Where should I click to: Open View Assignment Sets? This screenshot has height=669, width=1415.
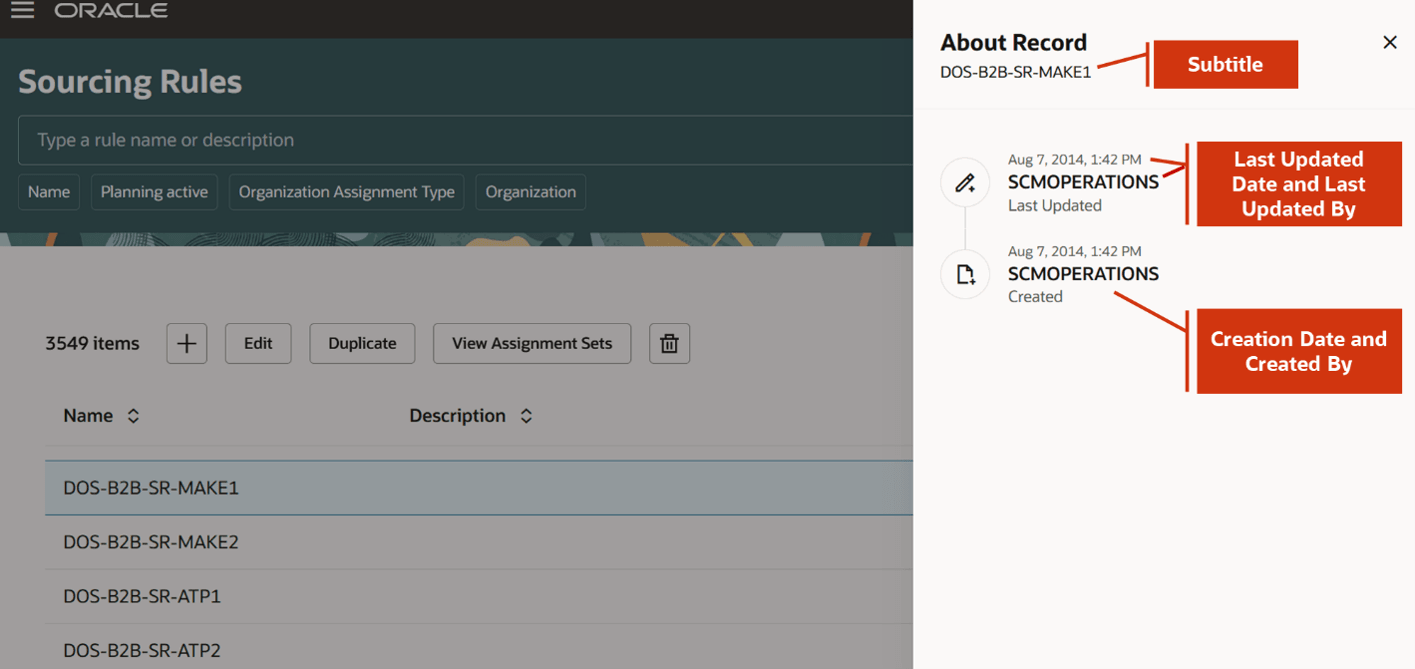coord(532,343)
